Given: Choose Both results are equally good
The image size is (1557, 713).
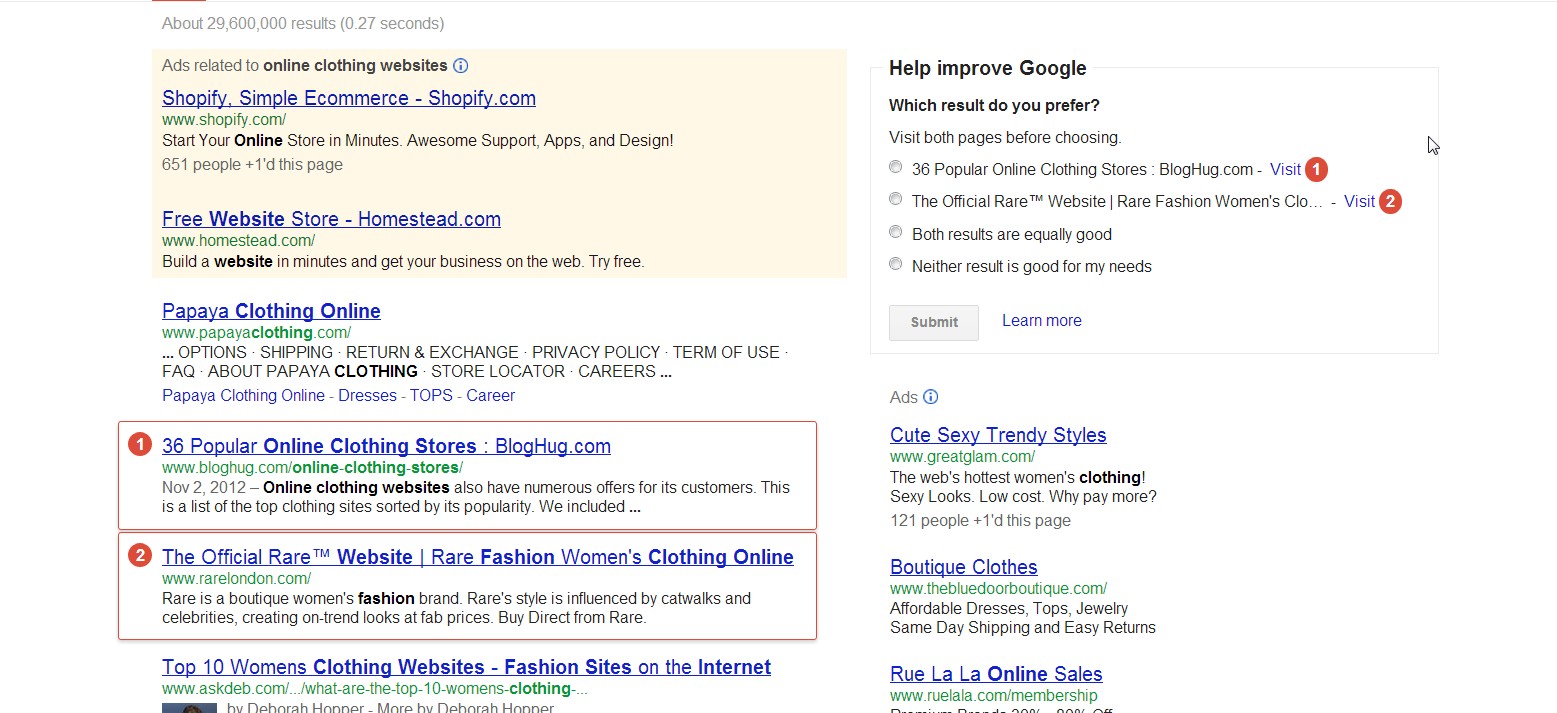Looking at the screenshot, I should 895,232.
